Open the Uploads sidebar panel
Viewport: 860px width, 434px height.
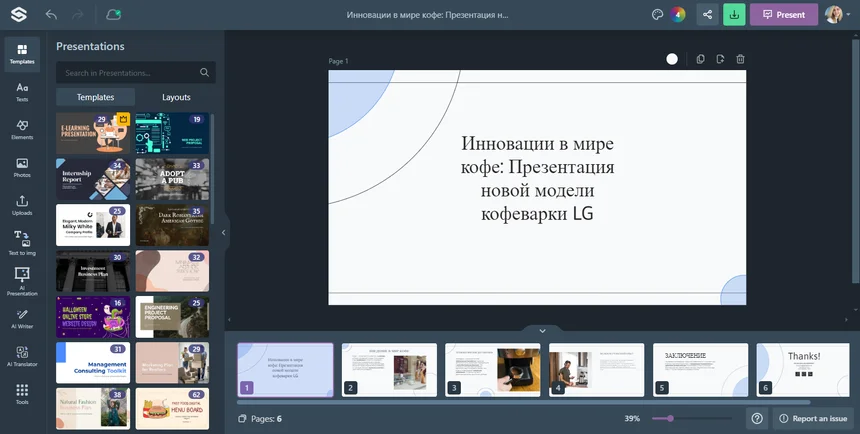[22, 206]
